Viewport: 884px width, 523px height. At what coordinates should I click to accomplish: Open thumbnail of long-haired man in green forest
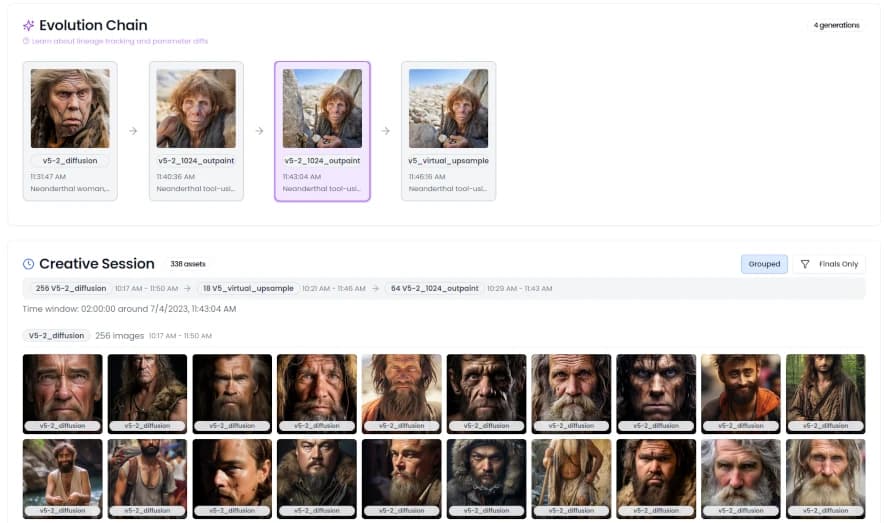pyautogui.click(x=825, y=394)
